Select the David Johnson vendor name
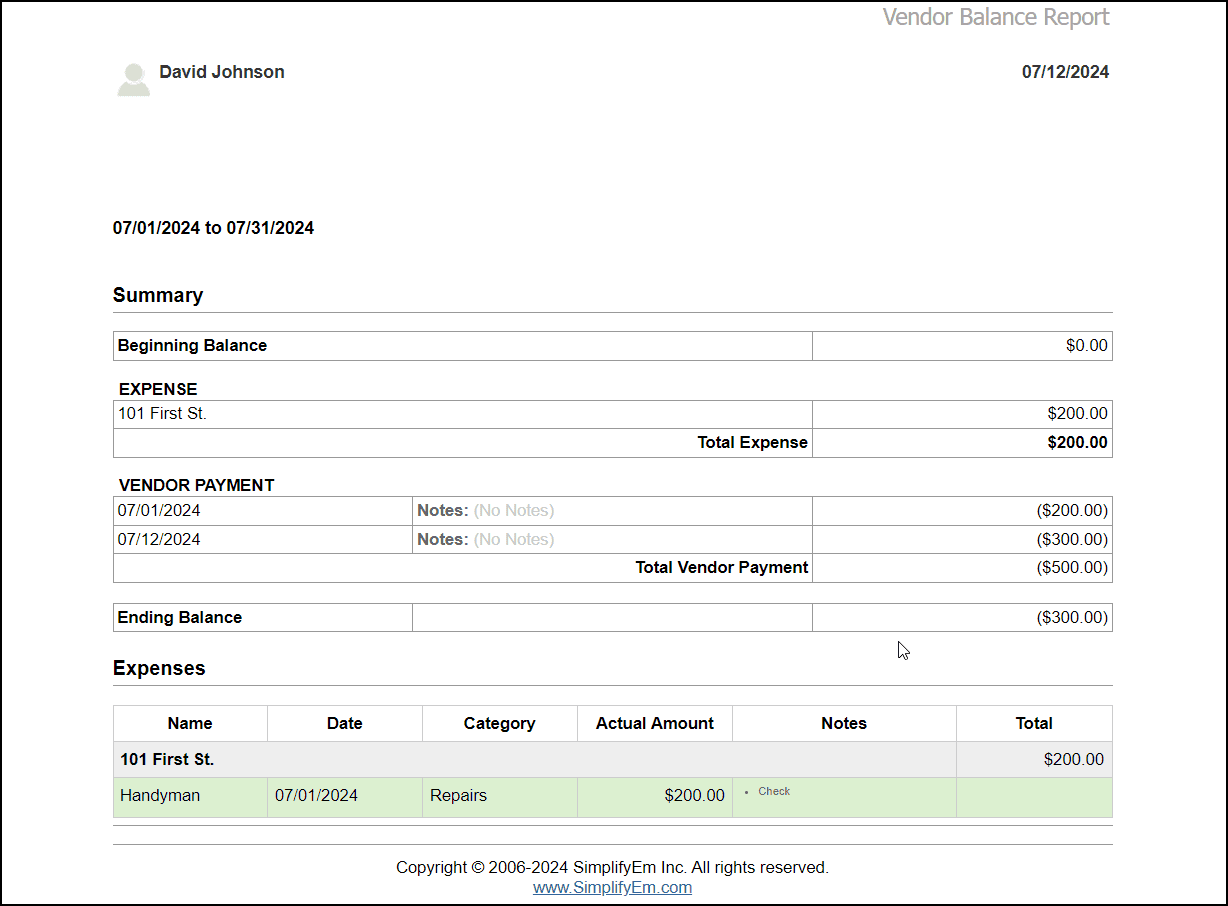This screenshot has height=906, width=1228. 222,72
